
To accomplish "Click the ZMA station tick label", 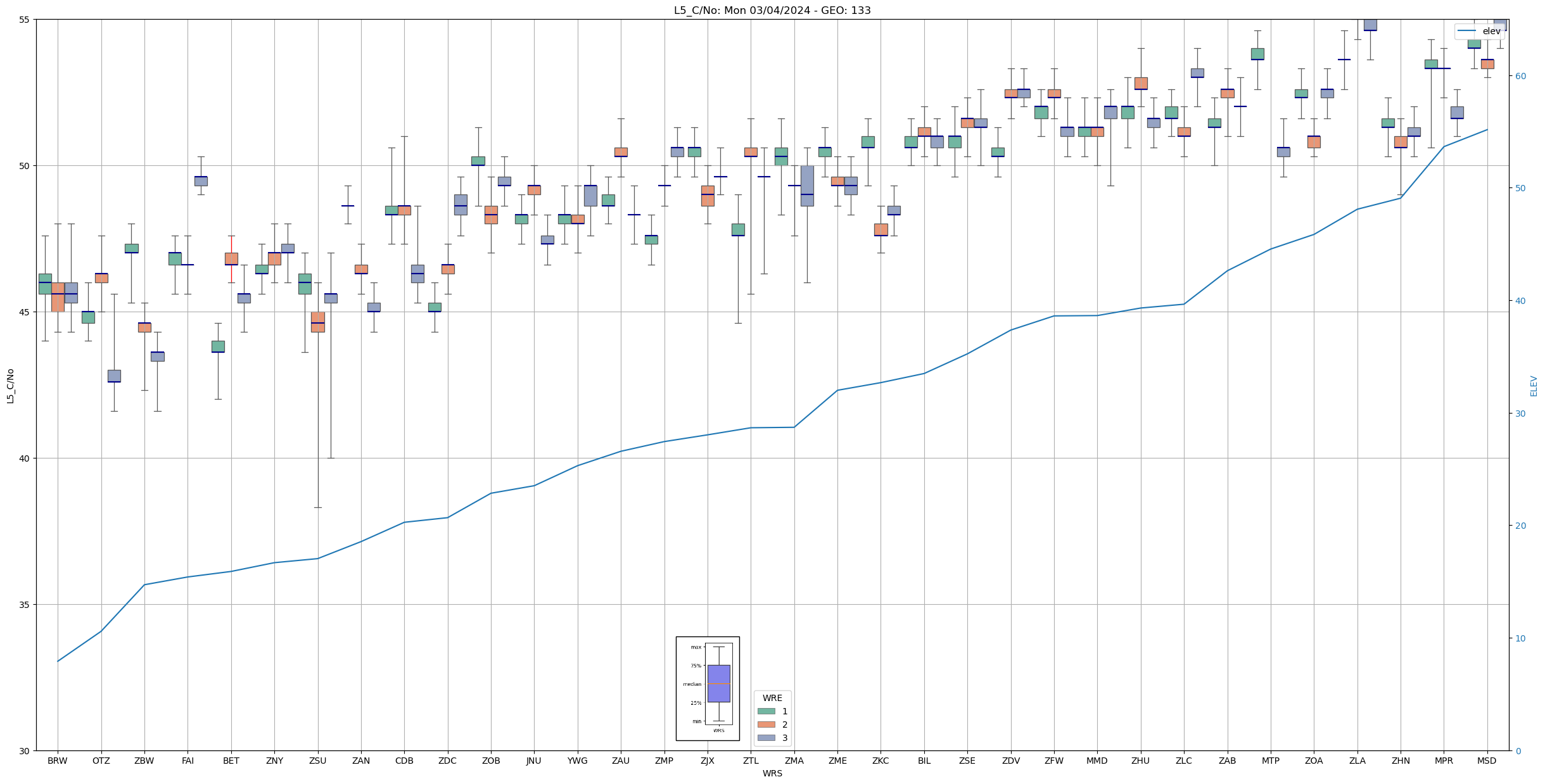I will pos(794,761).
